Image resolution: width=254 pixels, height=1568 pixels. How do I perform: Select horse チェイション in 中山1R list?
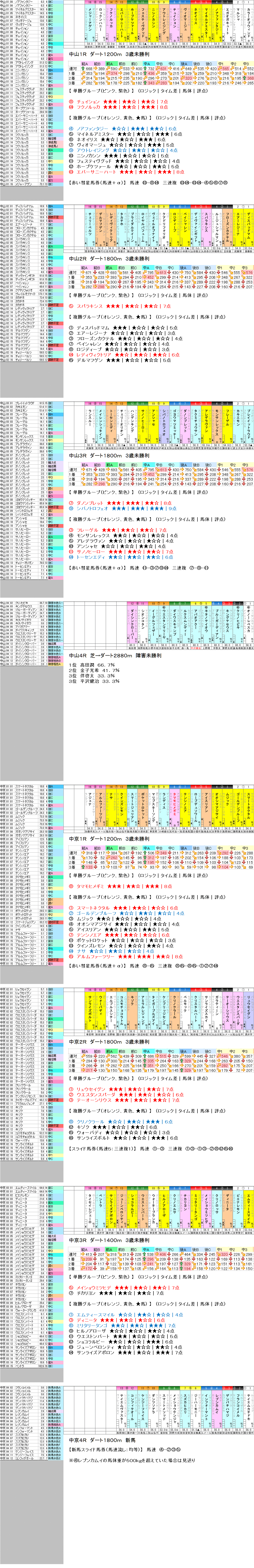click(118, 102)
